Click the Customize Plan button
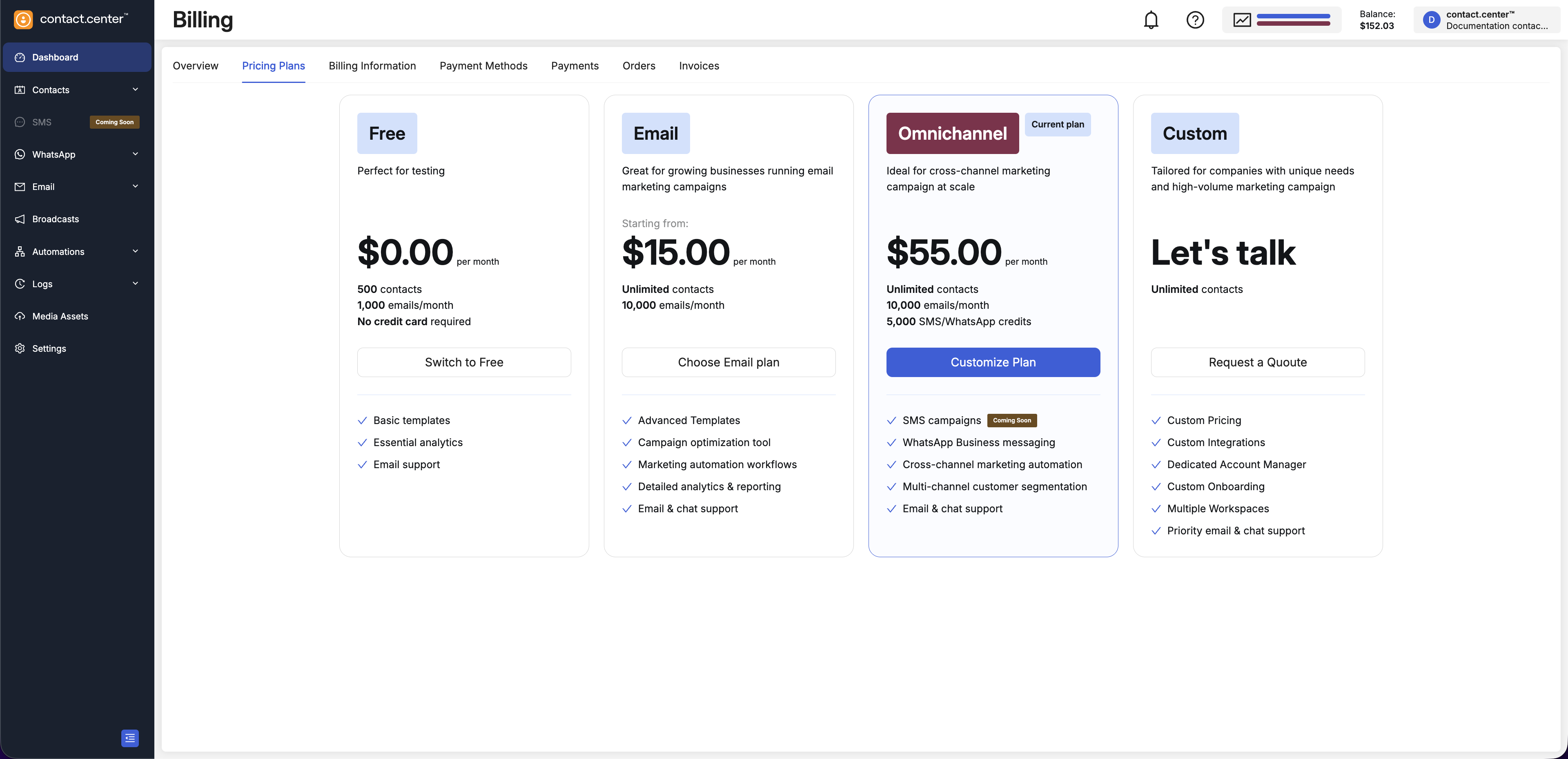1568x759 pixels. (x=993, y=362)
